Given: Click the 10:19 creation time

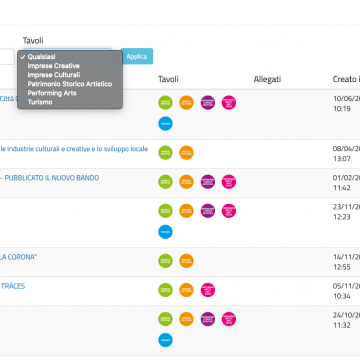Looking at the screenshot, I should point(342,108).
